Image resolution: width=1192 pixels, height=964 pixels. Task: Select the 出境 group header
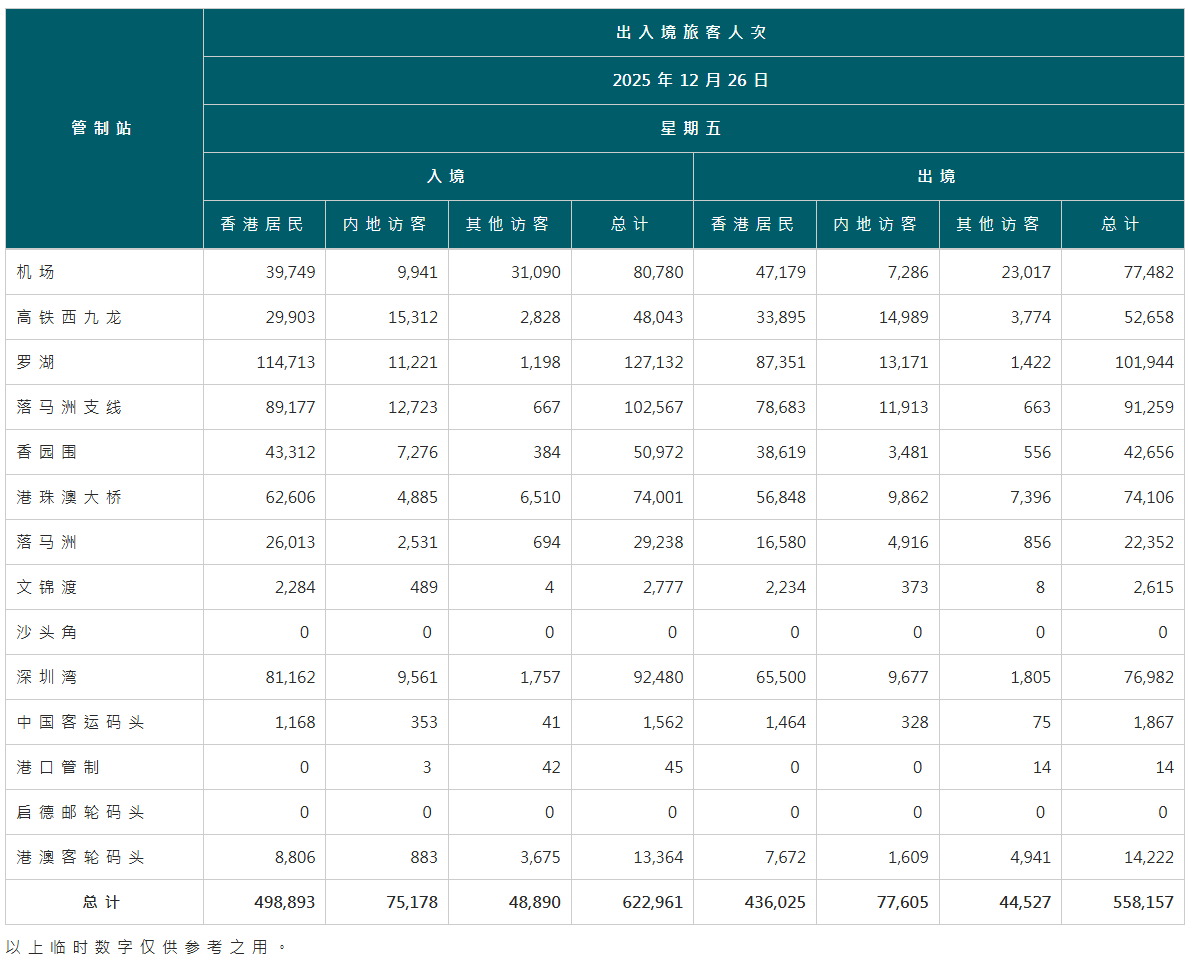pyautogui.click(x=938, y=176)
